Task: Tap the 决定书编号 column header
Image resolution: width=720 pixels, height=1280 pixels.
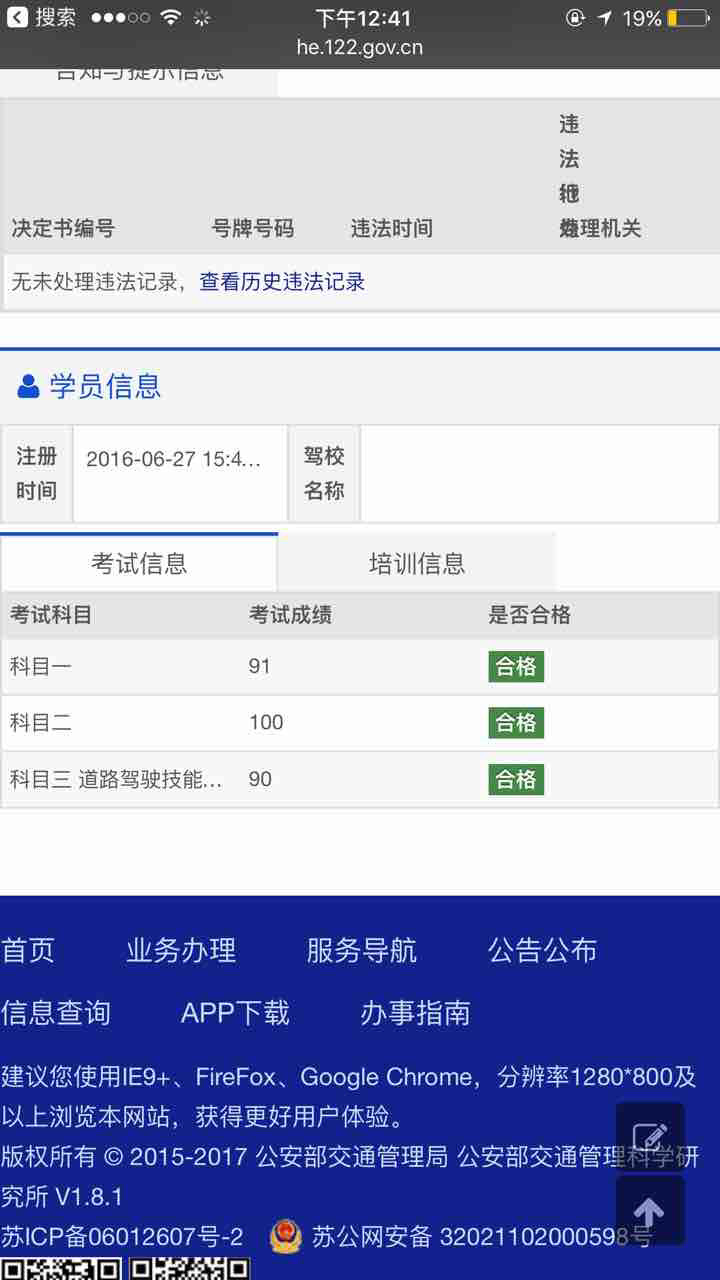Action: pyautogui.click(x=63, y=228)
